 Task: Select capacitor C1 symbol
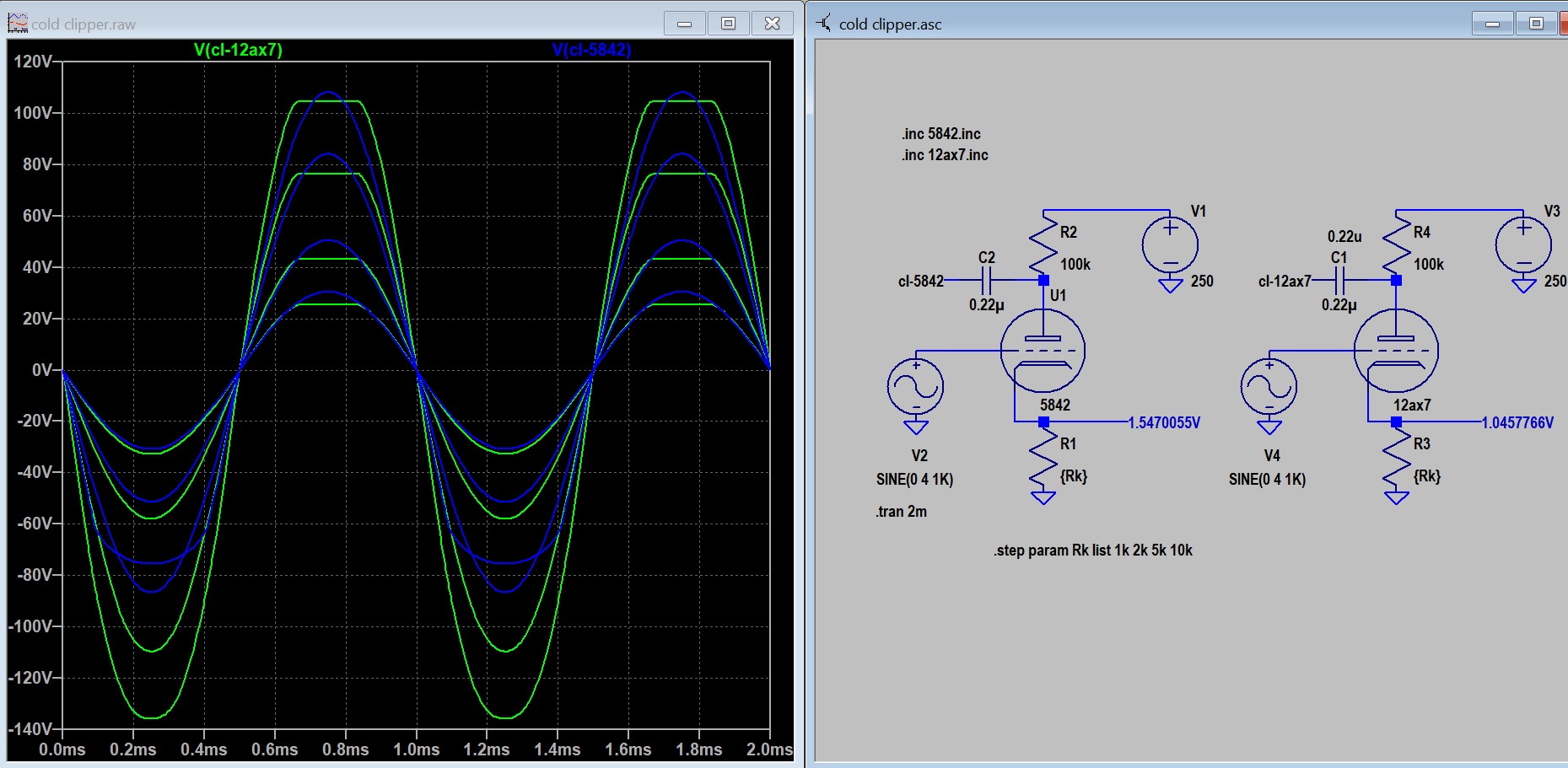(1339, 280)
